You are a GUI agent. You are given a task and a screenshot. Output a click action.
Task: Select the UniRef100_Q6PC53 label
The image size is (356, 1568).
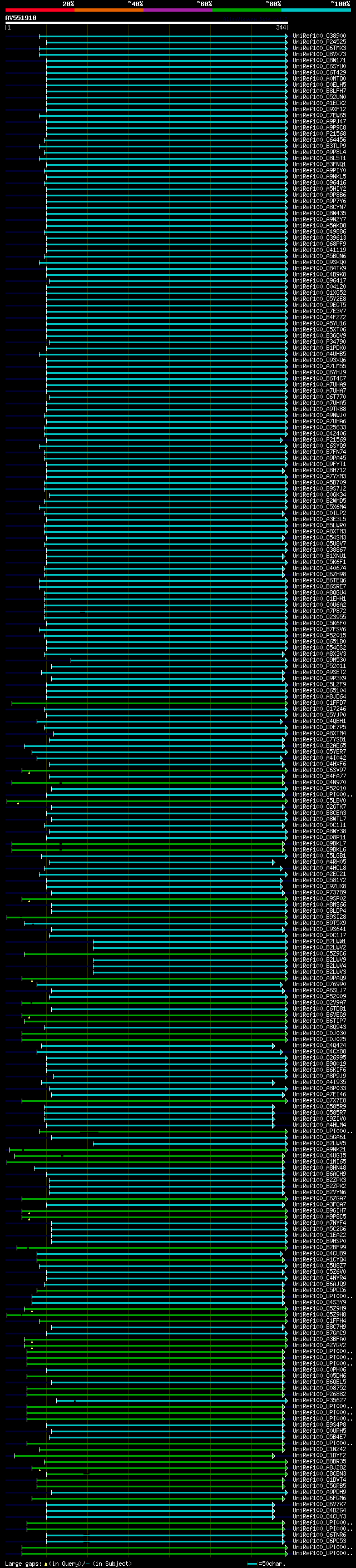tap(319, 1541)
